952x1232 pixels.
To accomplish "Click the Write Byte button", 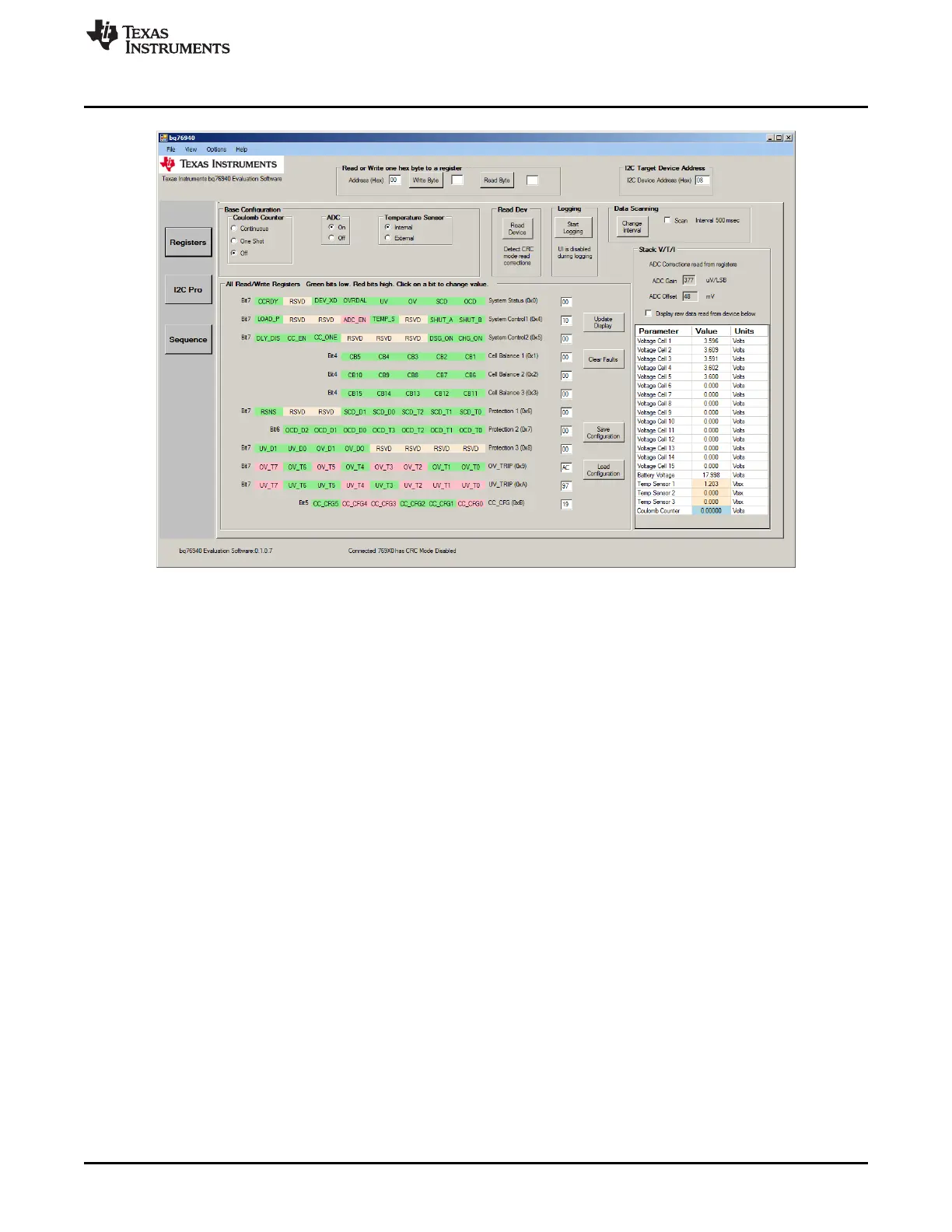I will point(425,180).
